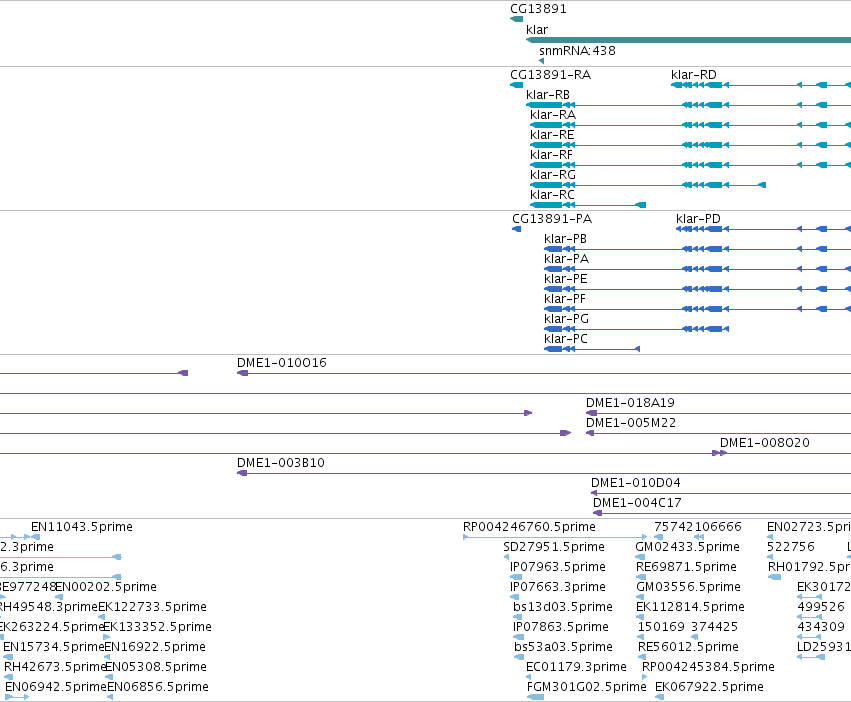851x702 pixels.
Task: Click the GM03556.5prime EST label
Action: (x=688, y=587)
